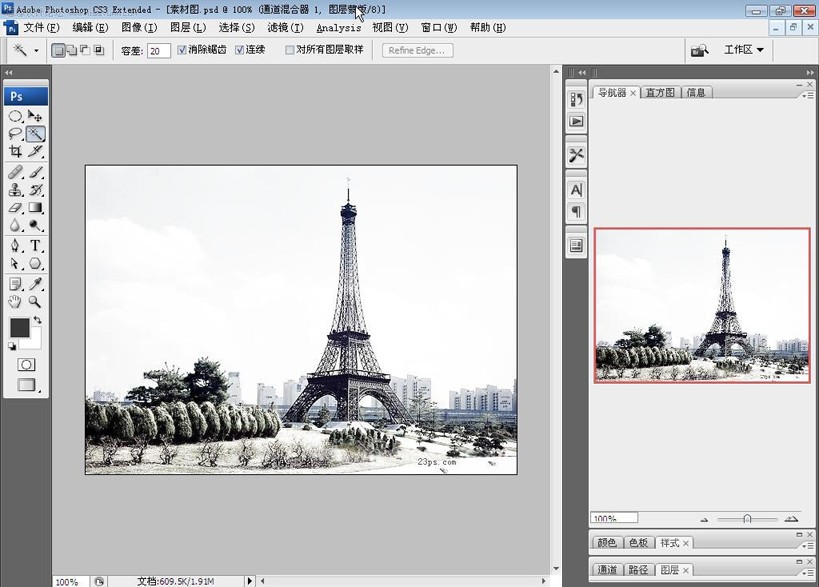
Task: Switch to the 直方图 tab
Action: tap(660, 92)
